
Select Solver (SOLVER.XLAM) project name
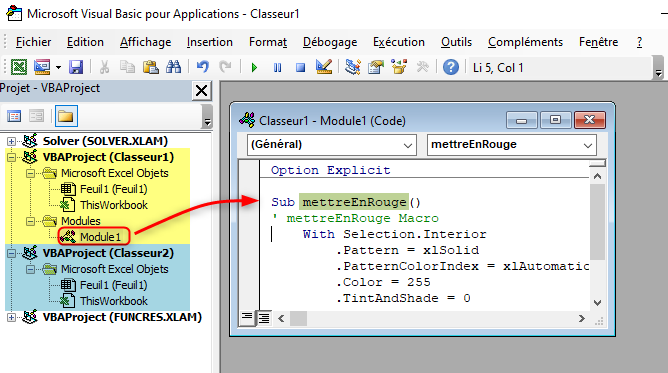coord(105,141)
